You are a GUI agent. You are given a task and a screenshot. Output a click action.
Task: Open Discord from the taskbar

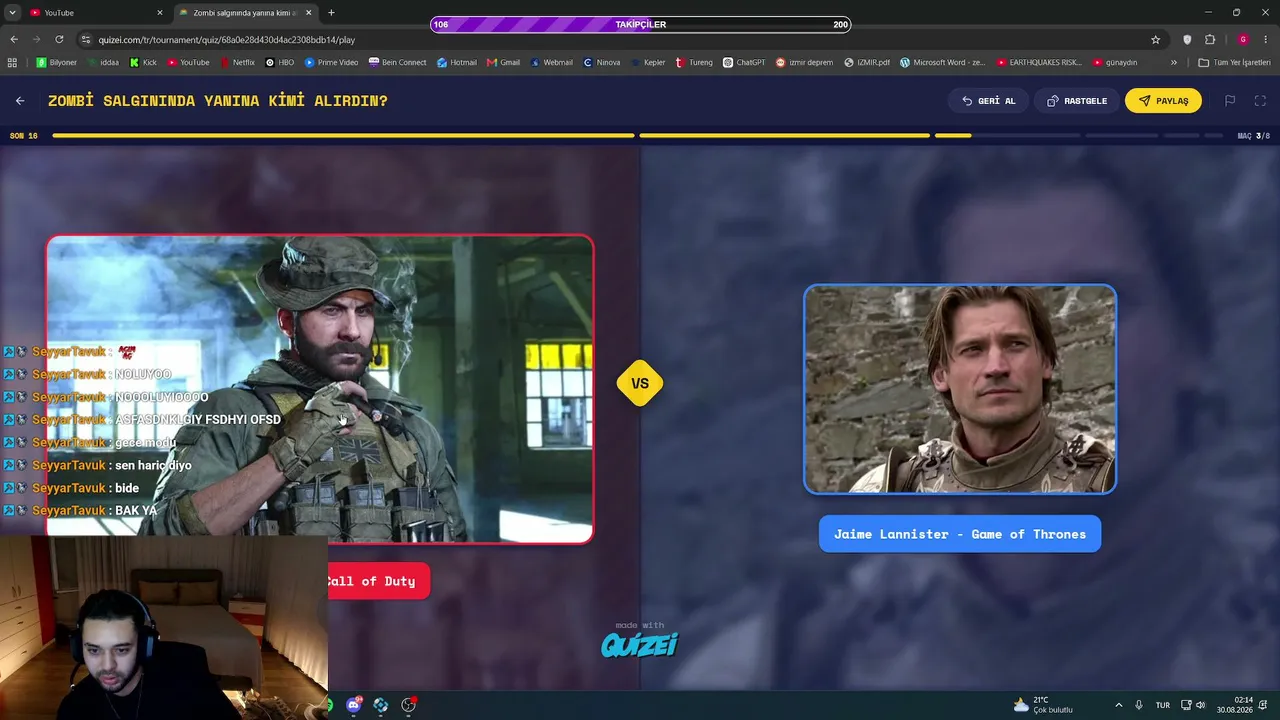(353, 705)
